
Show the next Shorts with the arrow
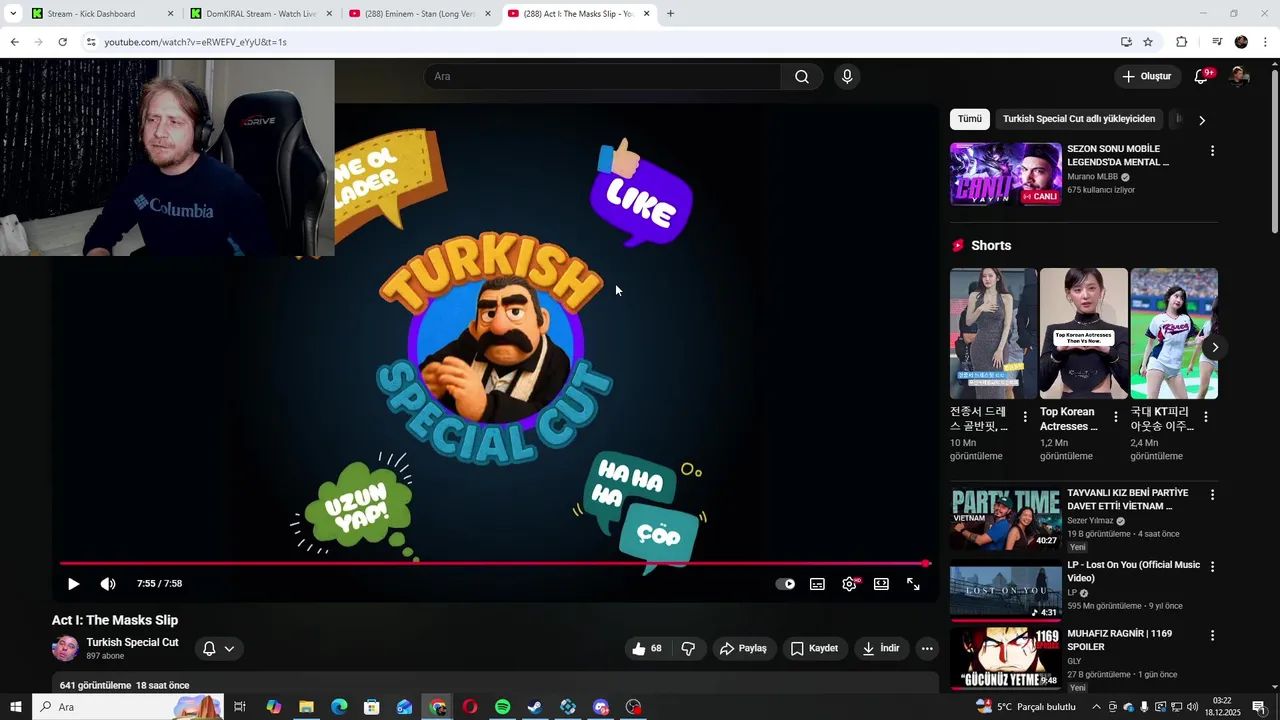[x=1215, y=347]
